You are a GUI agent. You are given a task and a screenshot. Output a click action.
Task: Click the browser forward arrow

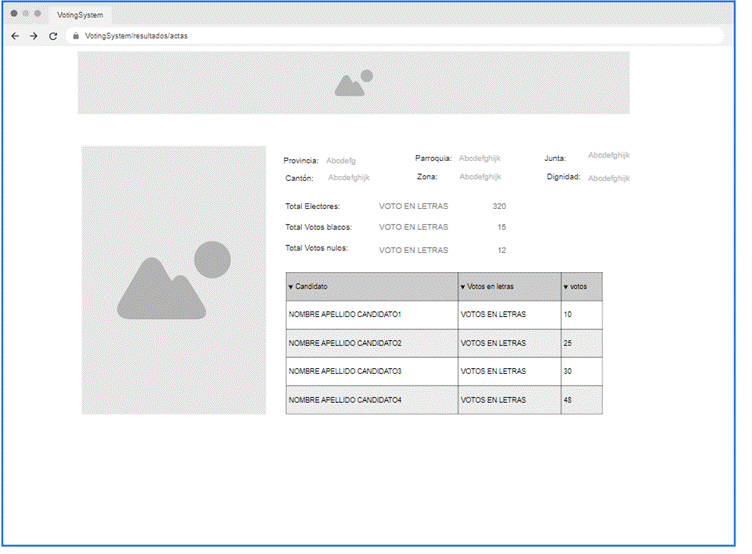[x=33, y=36]
